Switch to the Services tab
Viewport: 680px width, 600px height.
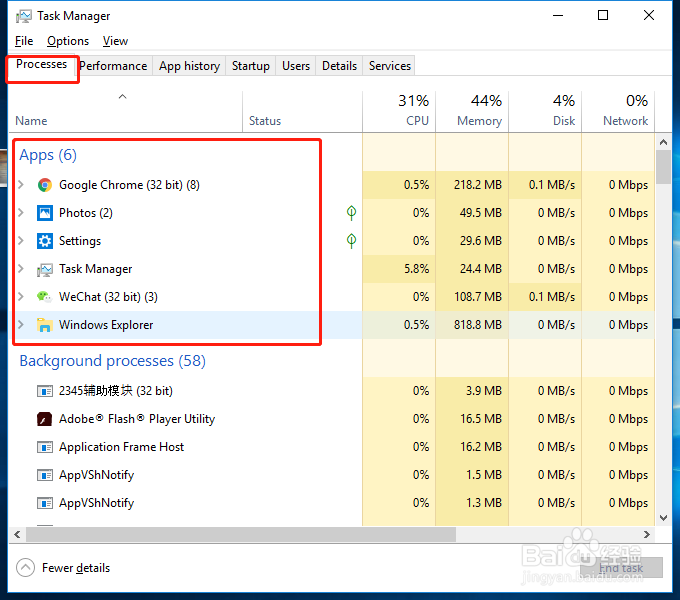tap(389, 66)
